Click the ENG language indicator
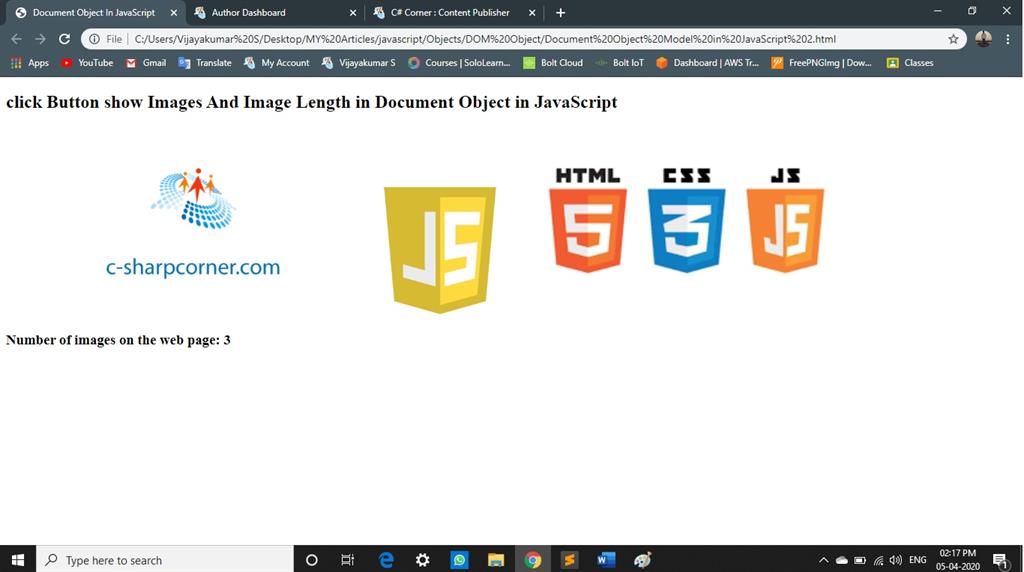 [x=918, y=560]
